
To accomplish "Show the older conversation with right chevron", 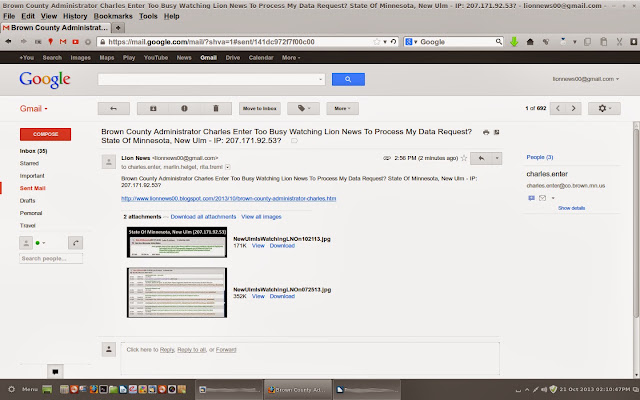I will [x=573, y=109].
